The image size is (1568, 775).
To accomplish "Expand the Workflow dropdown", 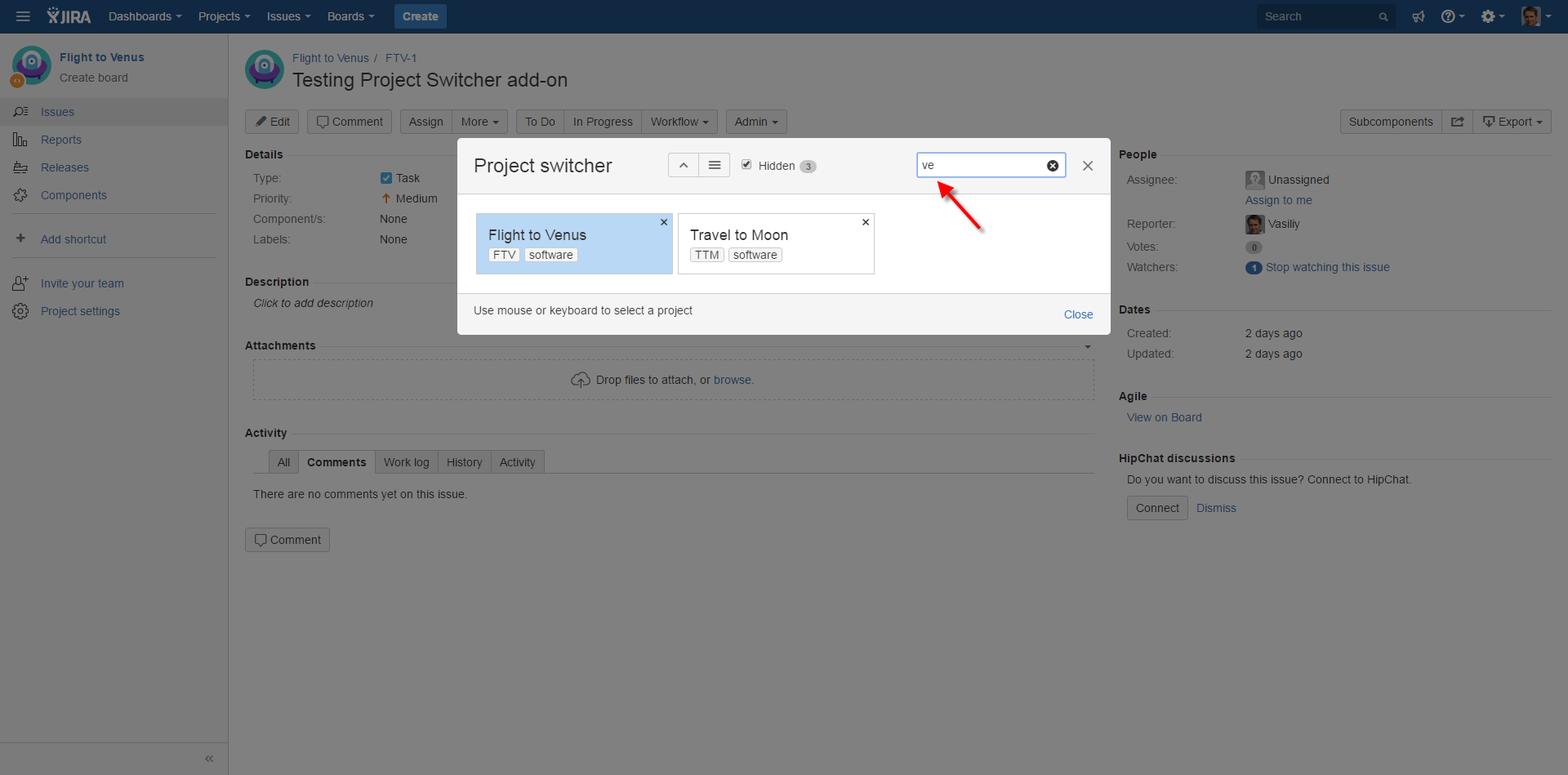I will (679, 122).
